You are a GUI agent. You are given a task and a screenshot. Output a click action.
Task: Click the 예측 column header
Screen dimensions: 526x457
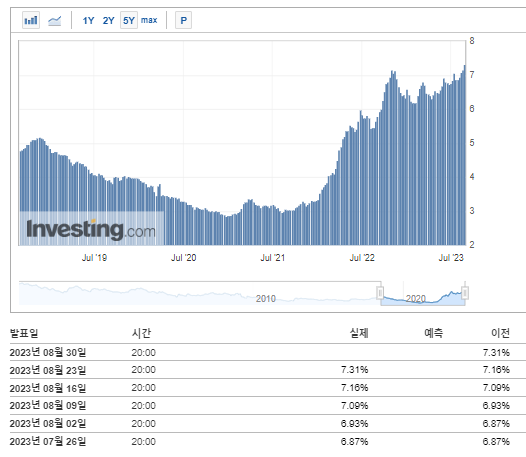tap(433, 333)
